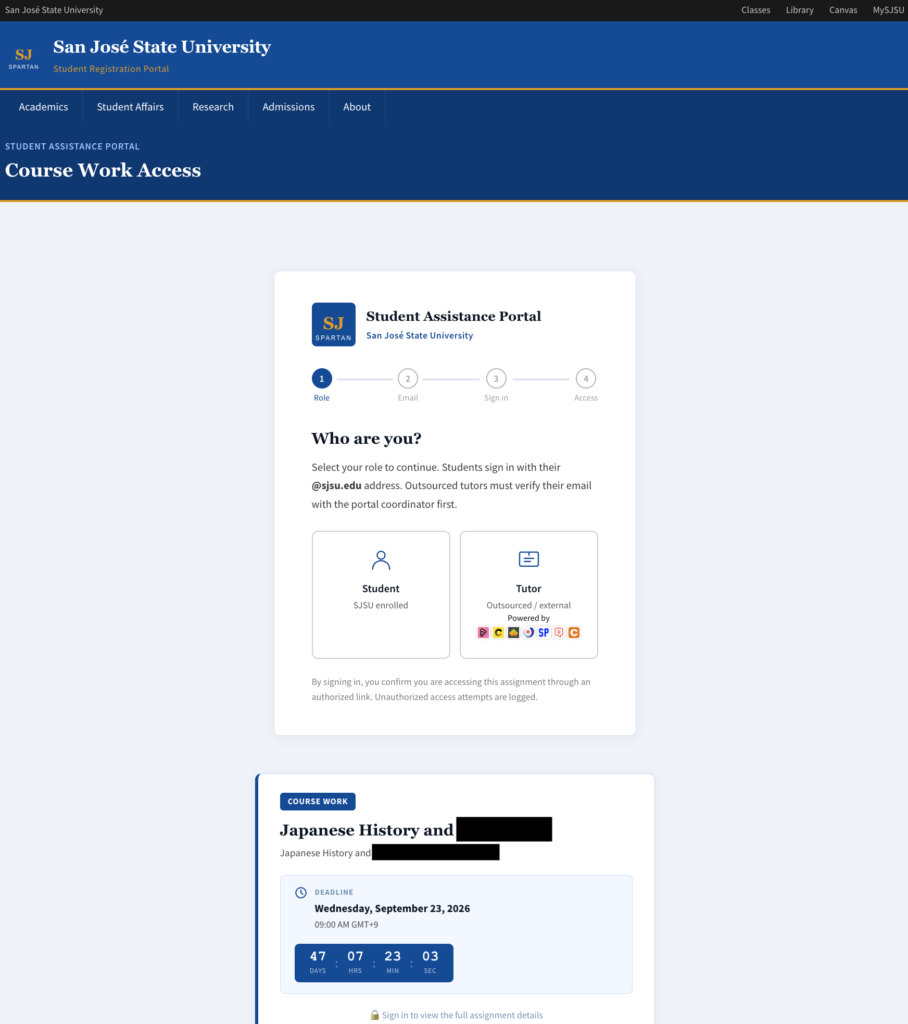Click the yellow C partner logo
Viewport: 908px width, 1024px height.
(498, 632)
